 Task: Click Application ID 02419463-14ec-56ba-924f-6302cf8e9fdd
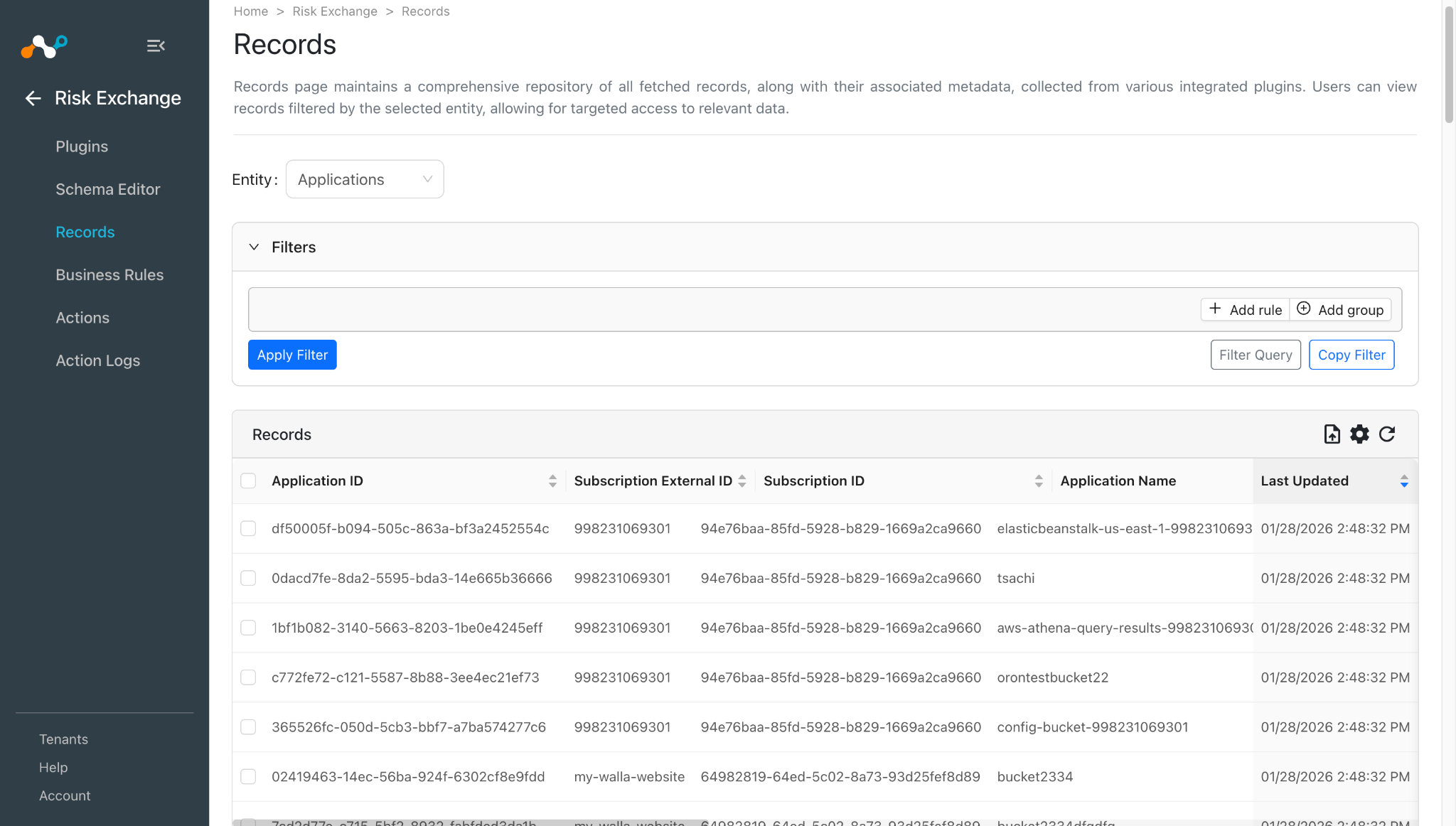408,777
